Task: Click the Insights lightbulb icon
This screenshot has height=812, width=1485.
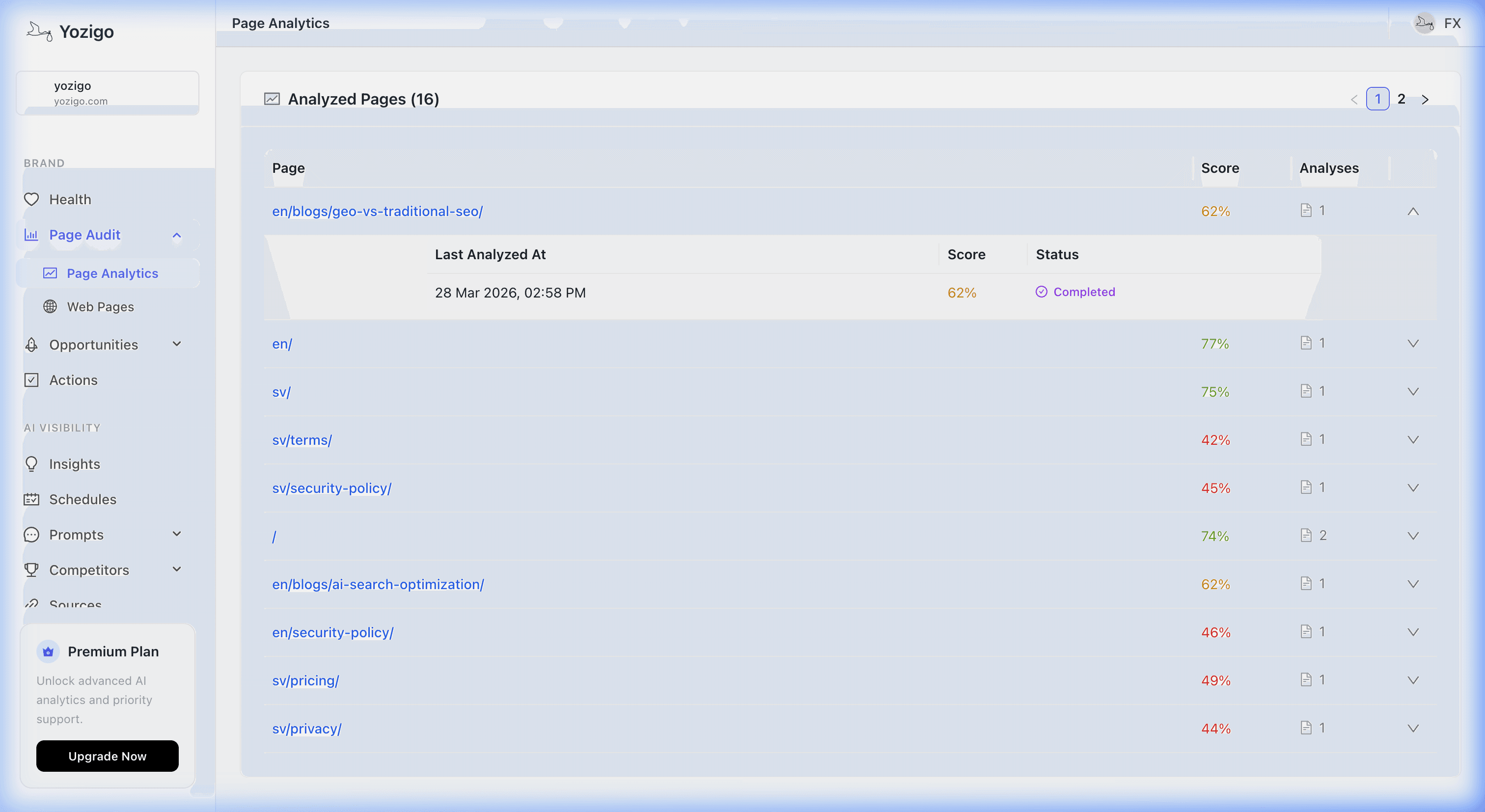Action: [32, 464]
